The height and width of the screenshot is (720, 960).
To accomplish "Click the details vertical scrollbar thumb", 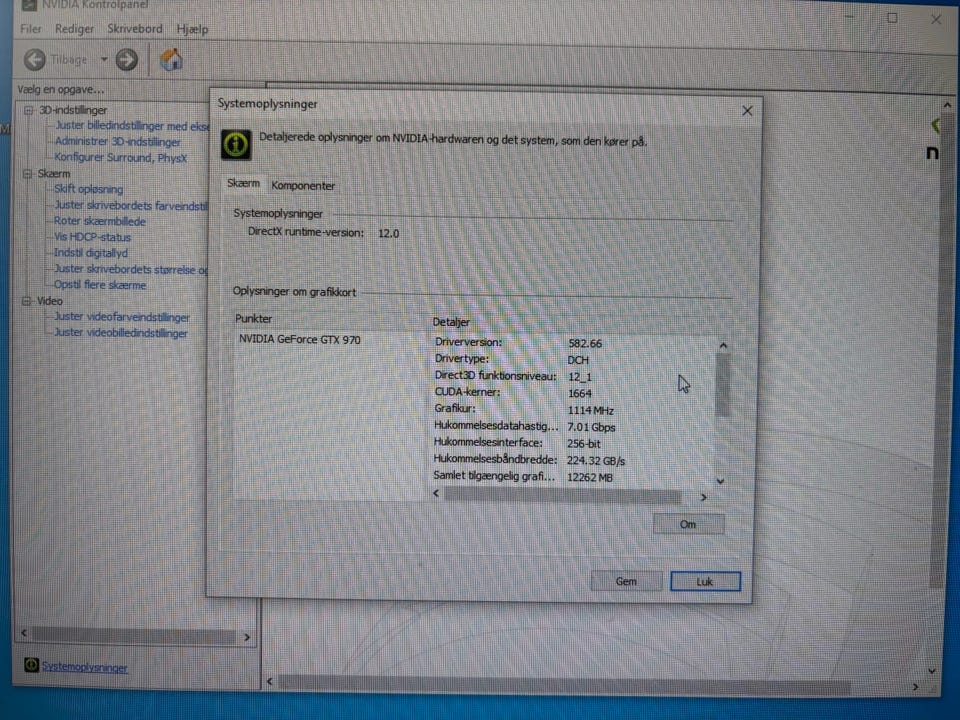I will [722, 385].
